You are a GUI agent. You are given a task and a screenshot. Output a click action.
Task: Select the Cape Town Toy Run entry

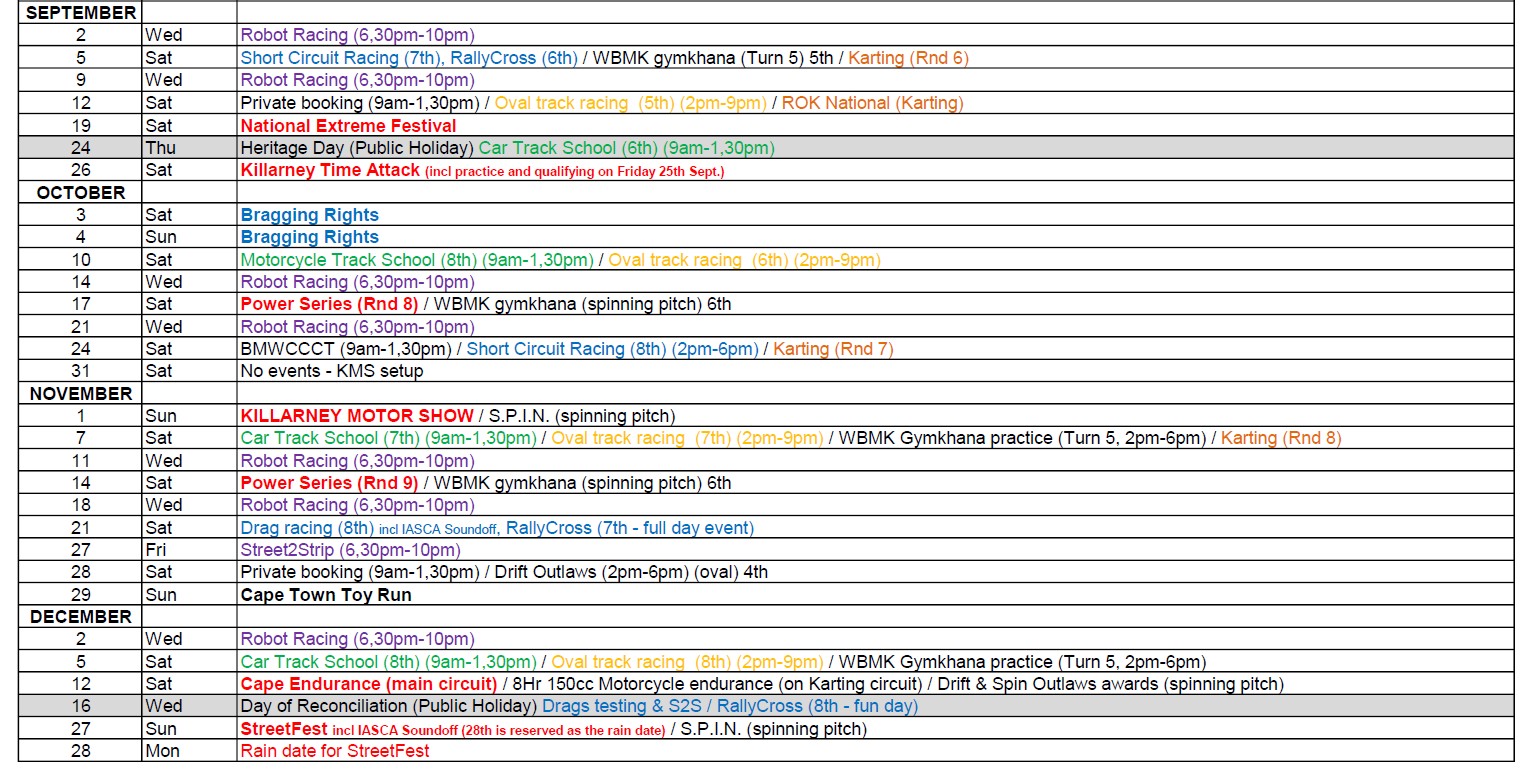[x=326, y=595]
